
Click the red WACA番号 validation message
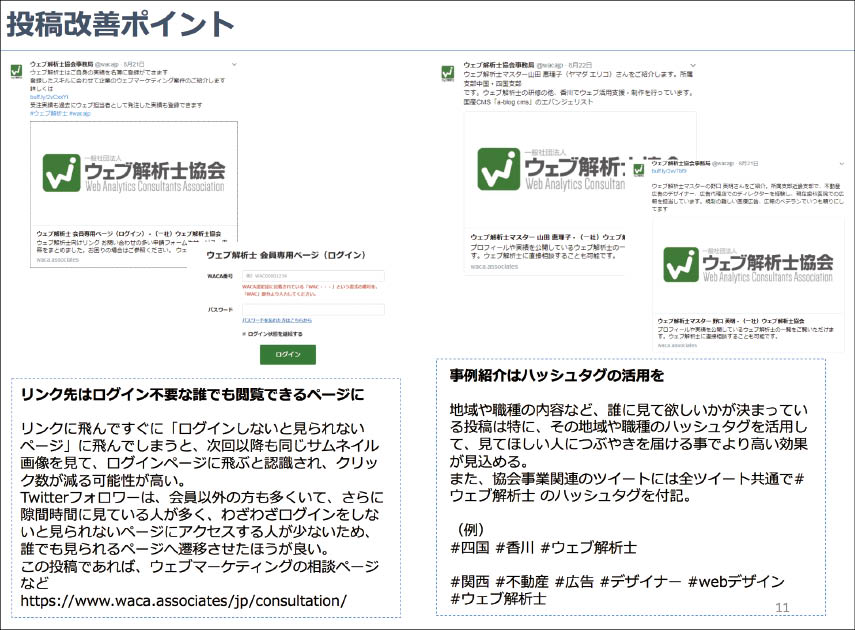coord(310,290)
